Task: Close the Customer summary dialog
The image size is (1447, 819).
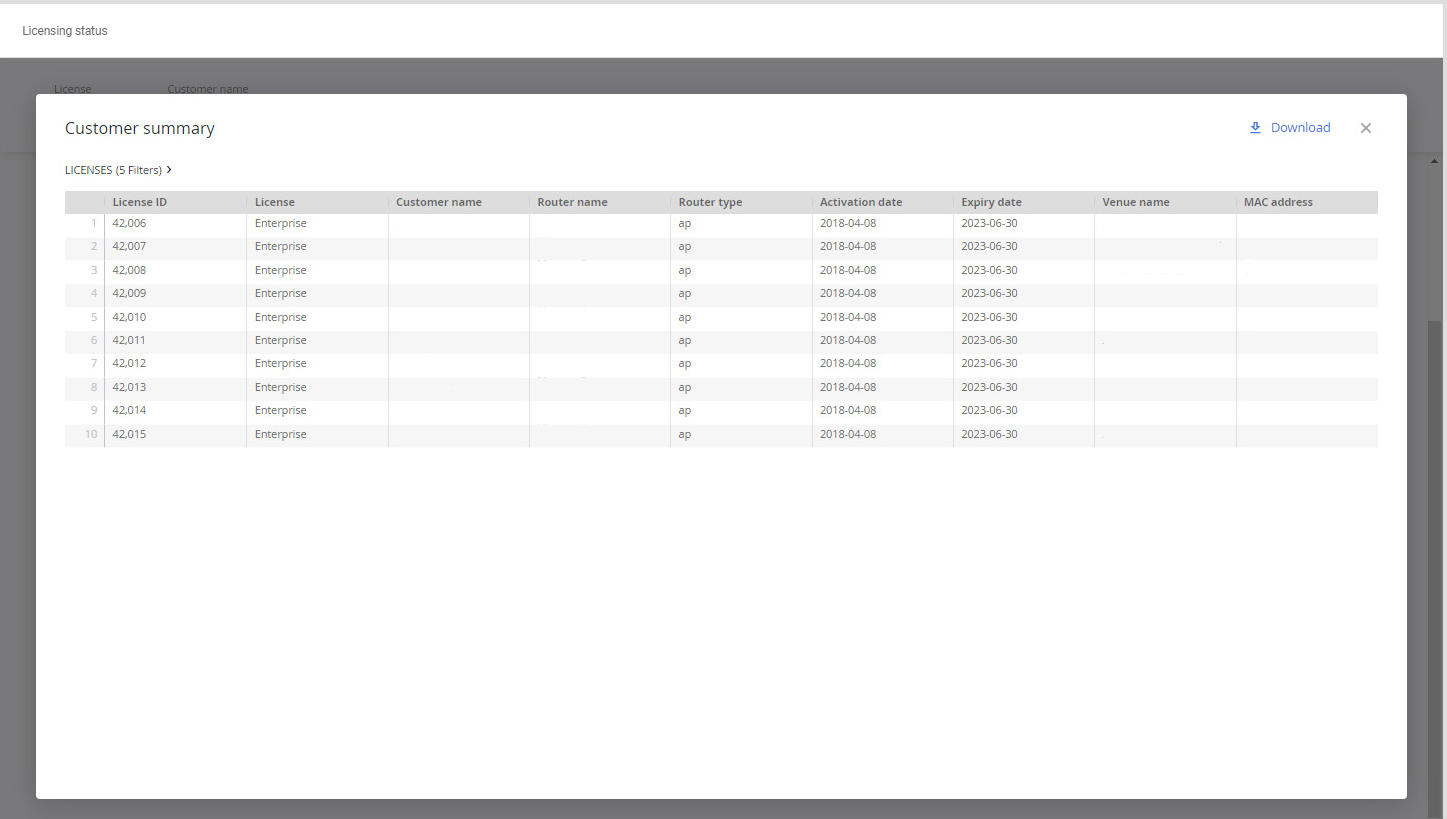Action: pyautogui.click(x=1365, y=128)
